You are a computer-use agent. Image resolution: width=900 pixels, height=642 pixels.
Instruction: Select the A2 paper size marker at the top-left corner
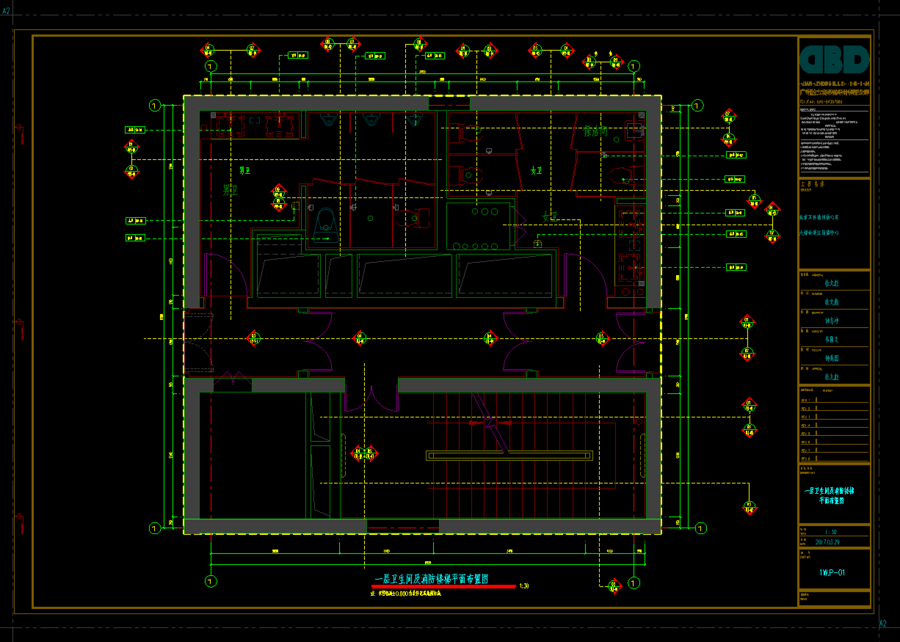6,11
